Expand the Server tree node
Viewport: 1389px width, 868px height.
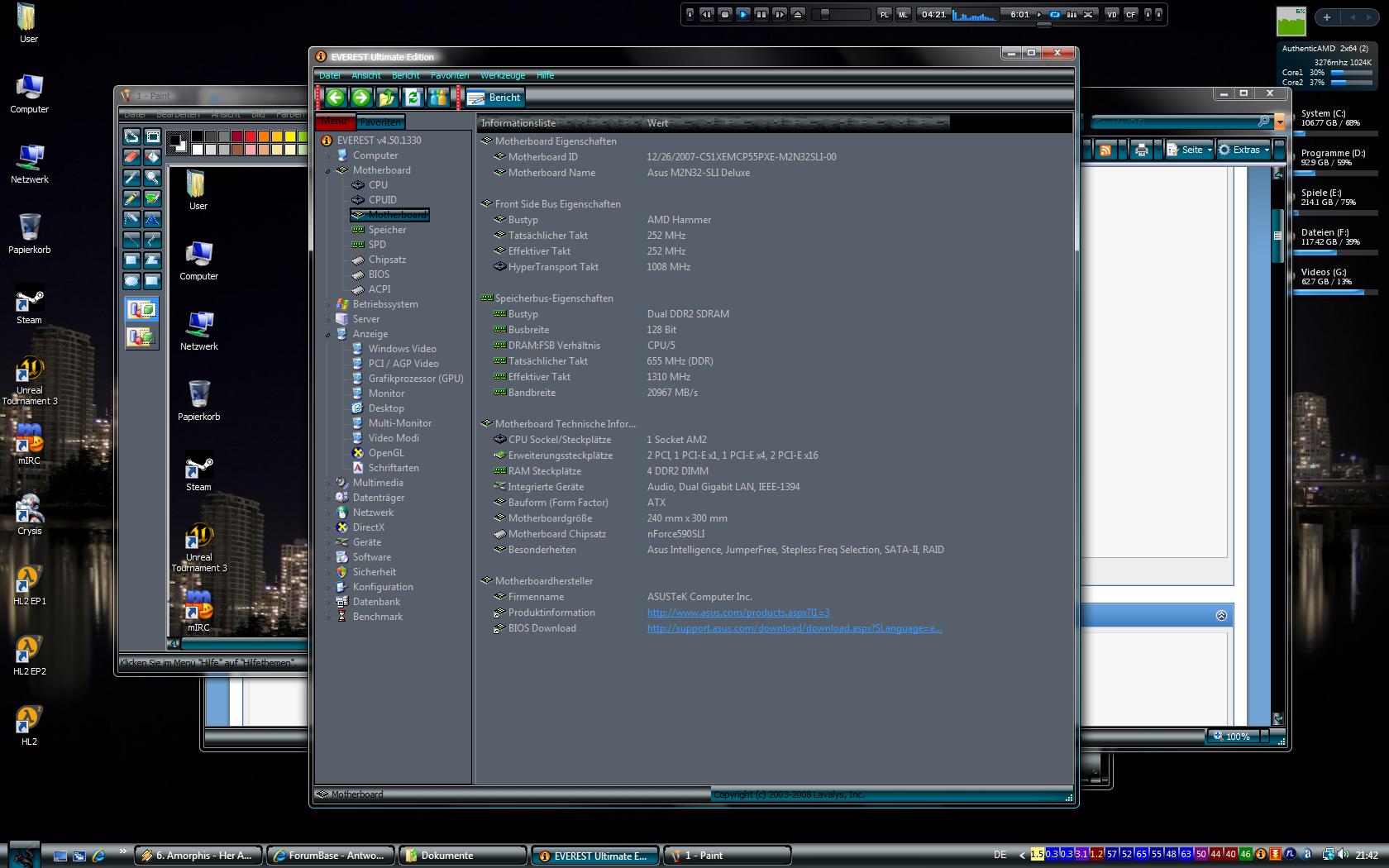328,320
